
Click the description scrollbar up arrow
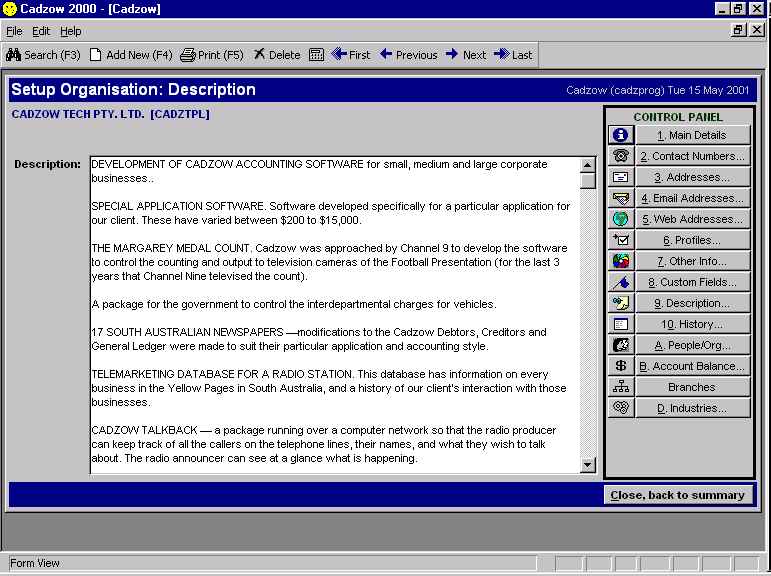point(587,165)
